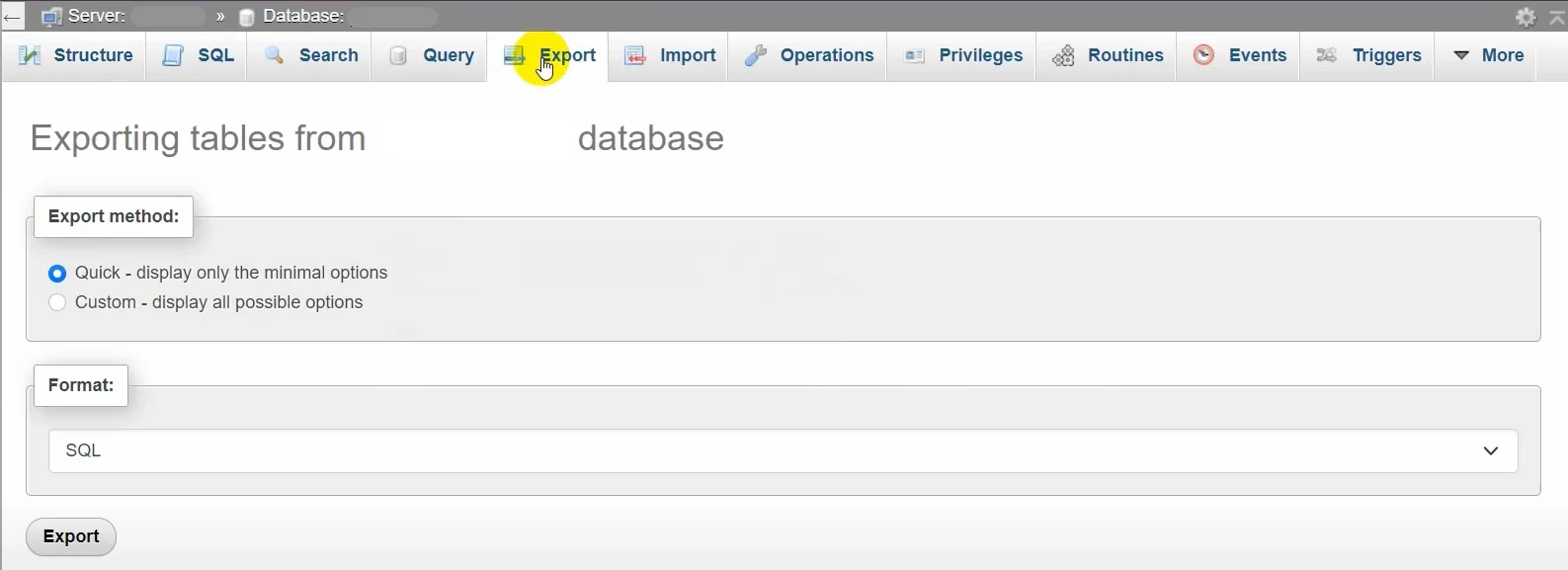
Task: Open the Structure tab
Action: coord(75,55)
